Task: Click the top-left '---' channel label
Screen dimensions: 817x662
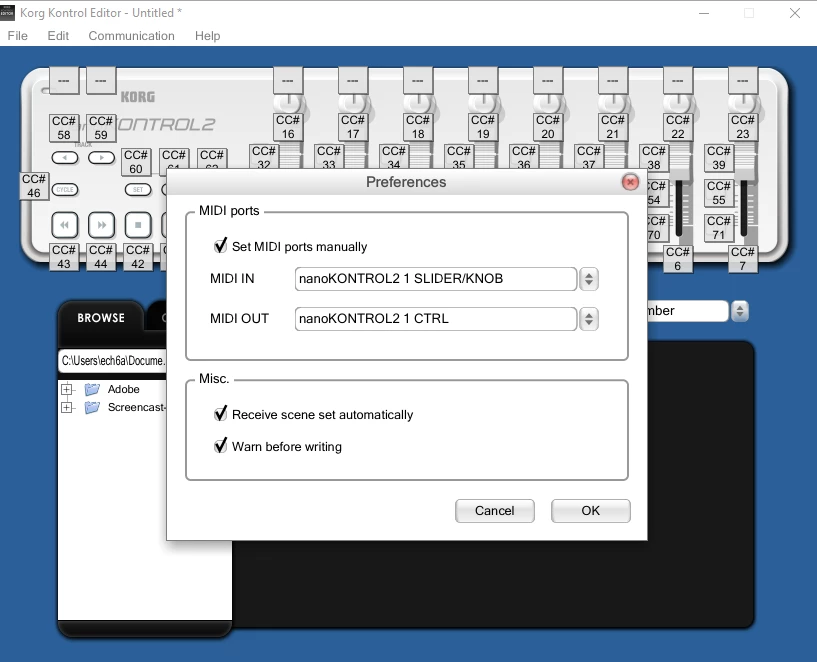Action: pyautogui.click(x=64, y=81)
